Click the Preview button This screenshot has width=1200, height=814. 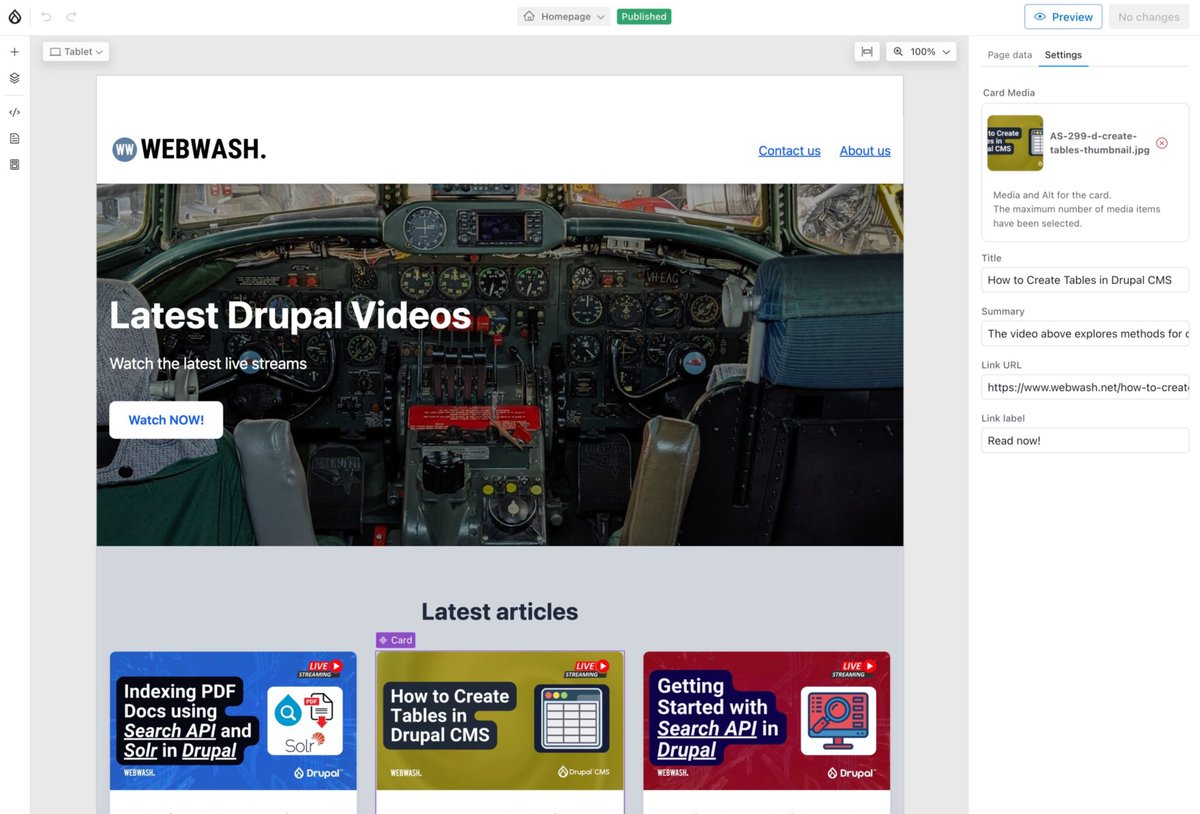[1063, 16]
